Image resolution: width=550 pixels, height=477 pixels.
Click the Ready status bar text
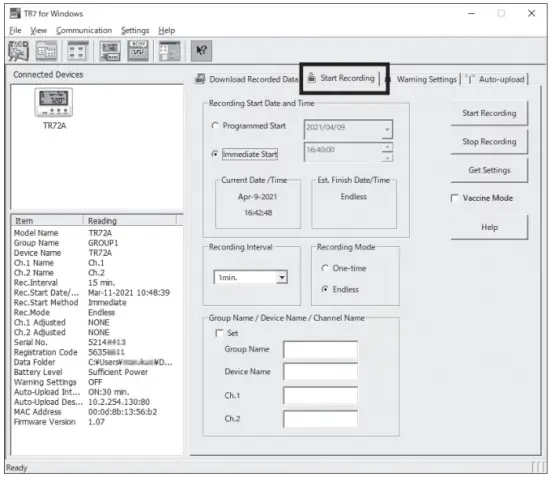16,468
